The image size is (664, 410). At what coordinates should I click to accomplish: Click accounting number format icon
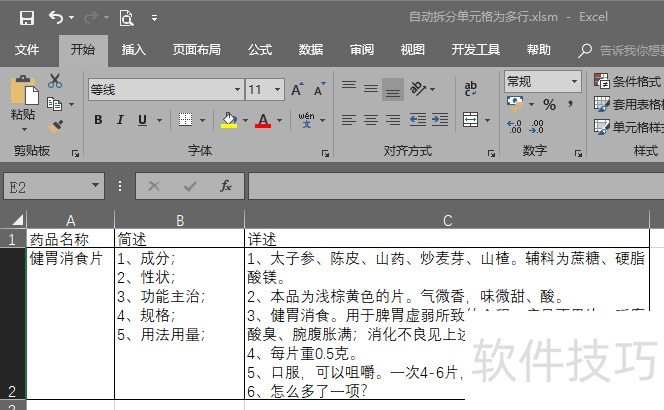(515, 103)
